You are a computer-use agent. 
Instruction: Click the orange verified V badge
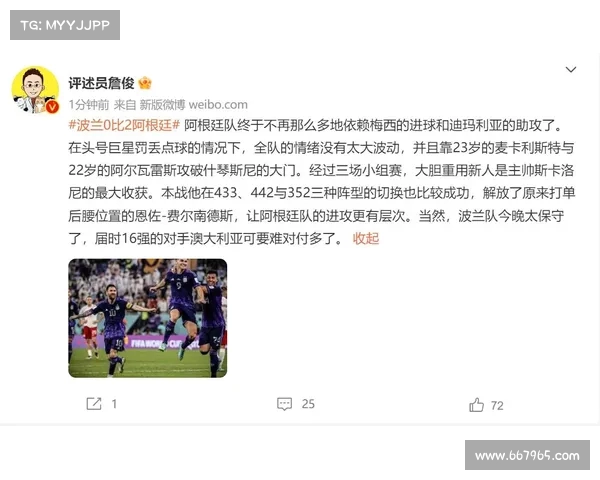[52, 106]
